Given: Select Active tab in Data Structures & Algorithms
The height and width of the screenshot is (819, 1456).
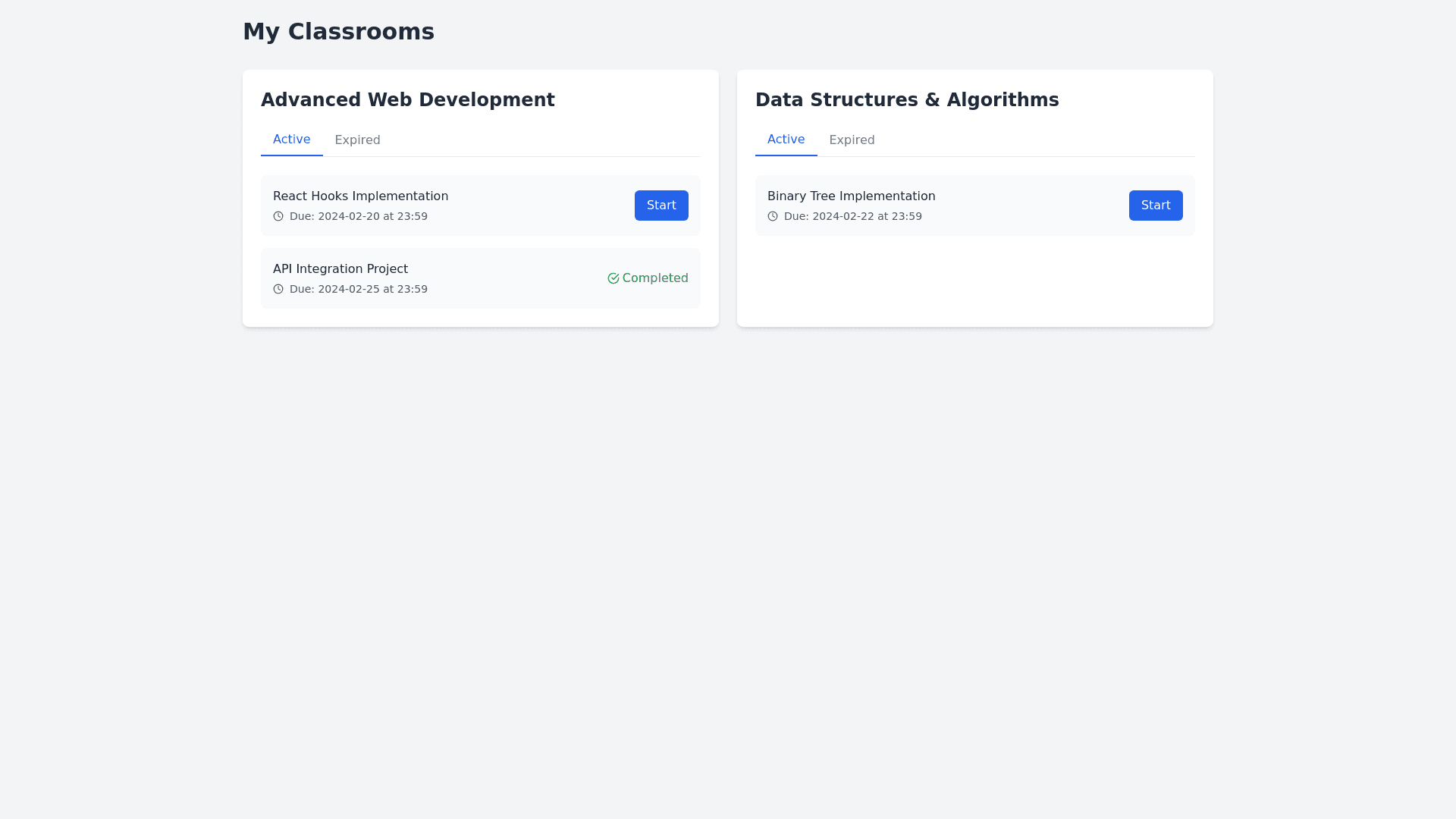Looking at the screenshot, I should pyautogui.click(x=786, y=140).
